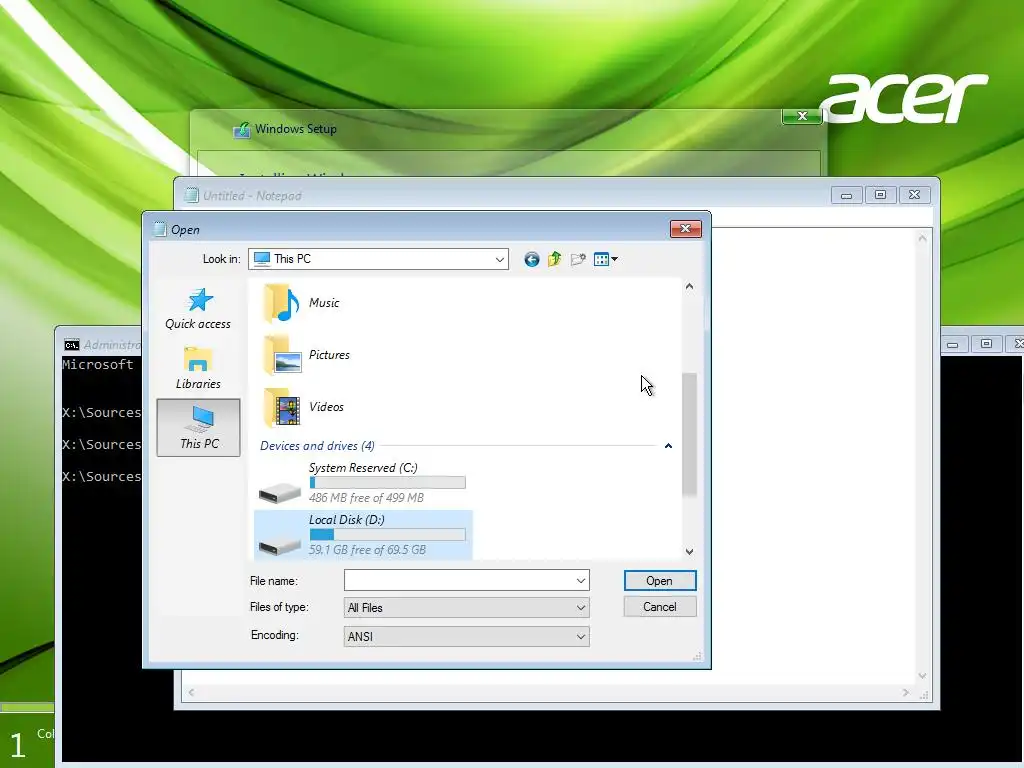
Task: Click the 59.1 GB free of 69.5 GB text
Action: click(x=367, y=550)
